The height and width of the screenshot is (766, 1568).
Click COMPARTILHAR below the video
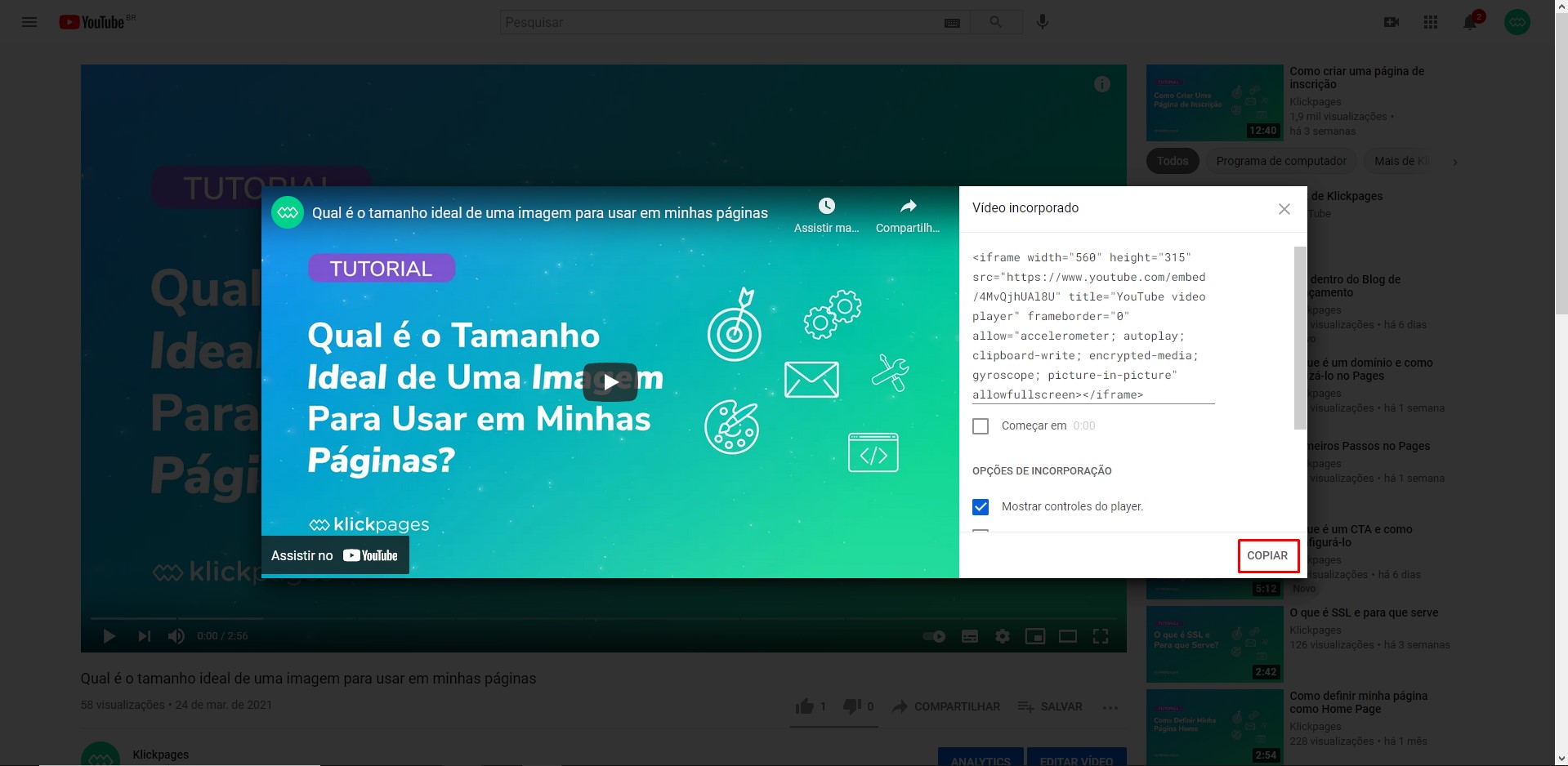[x=945, y=706]
